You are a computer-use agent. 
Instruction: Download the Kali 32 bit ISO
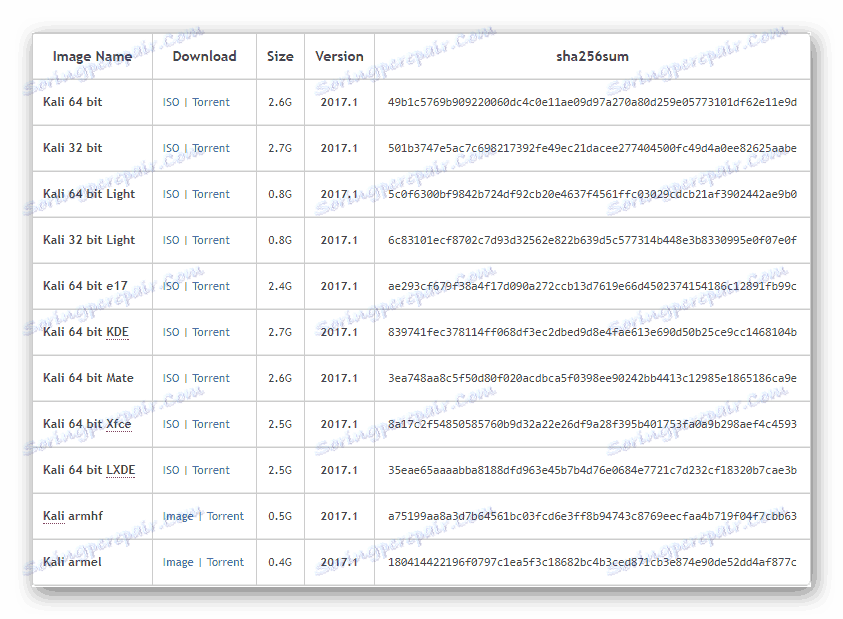tap(171, 148)
